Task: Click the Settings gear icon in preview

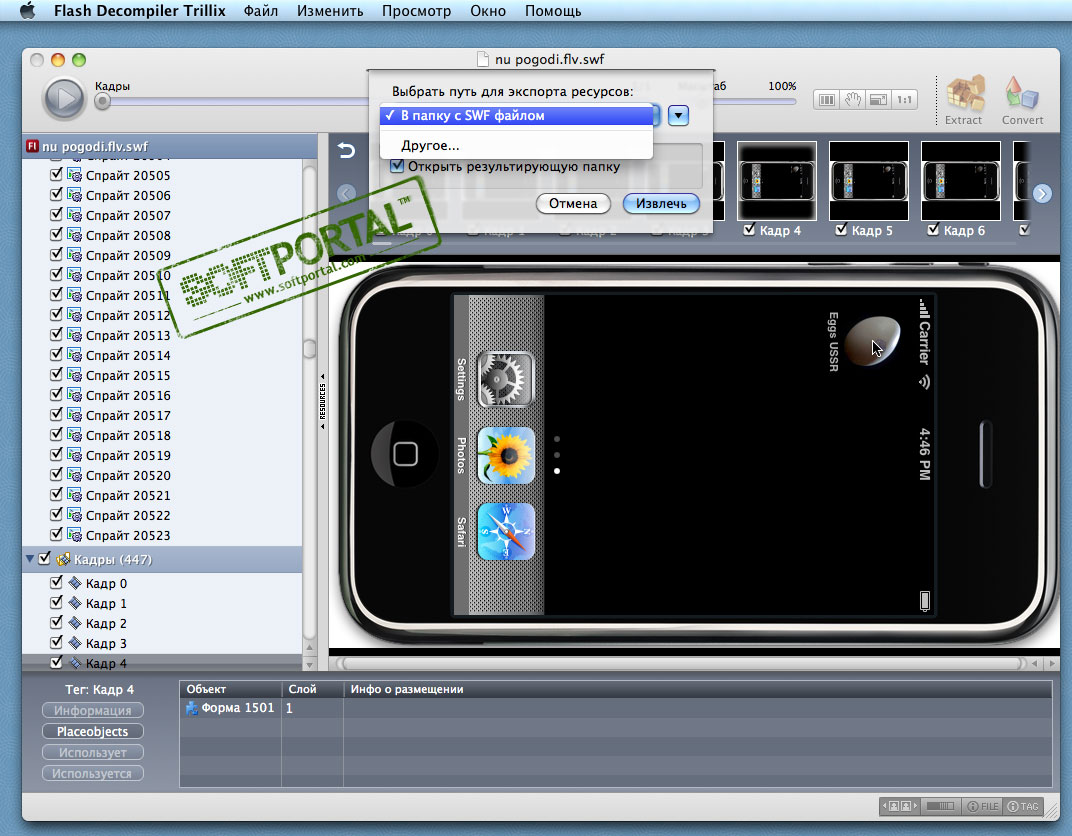Action: click(x=506, y=379)
